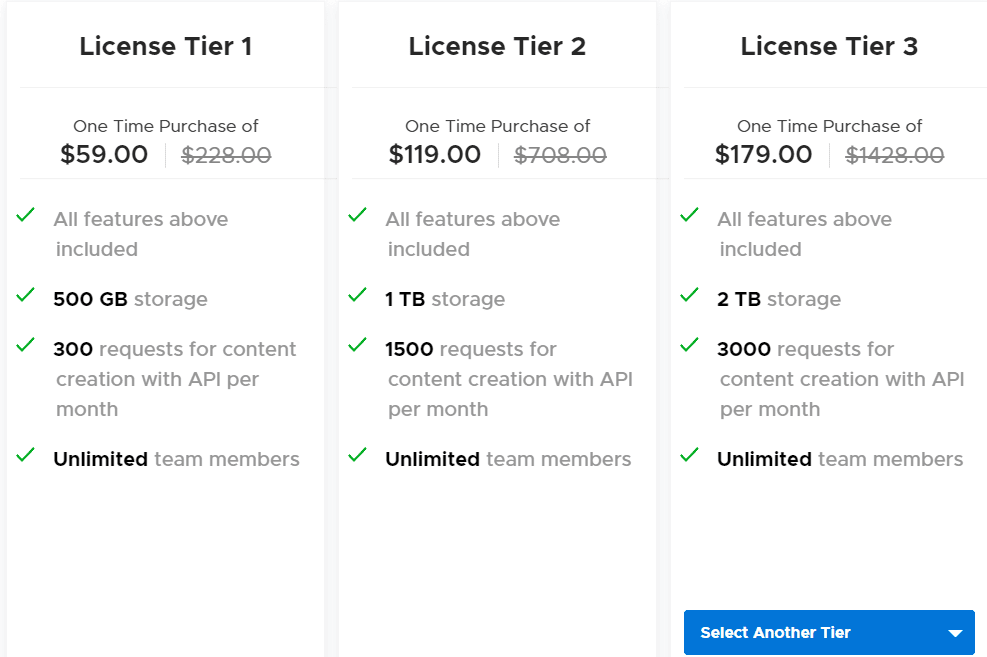
Task: Click the checkmark beside 2 TB storage
Action: pyautogui.click(x=689, y=296)
